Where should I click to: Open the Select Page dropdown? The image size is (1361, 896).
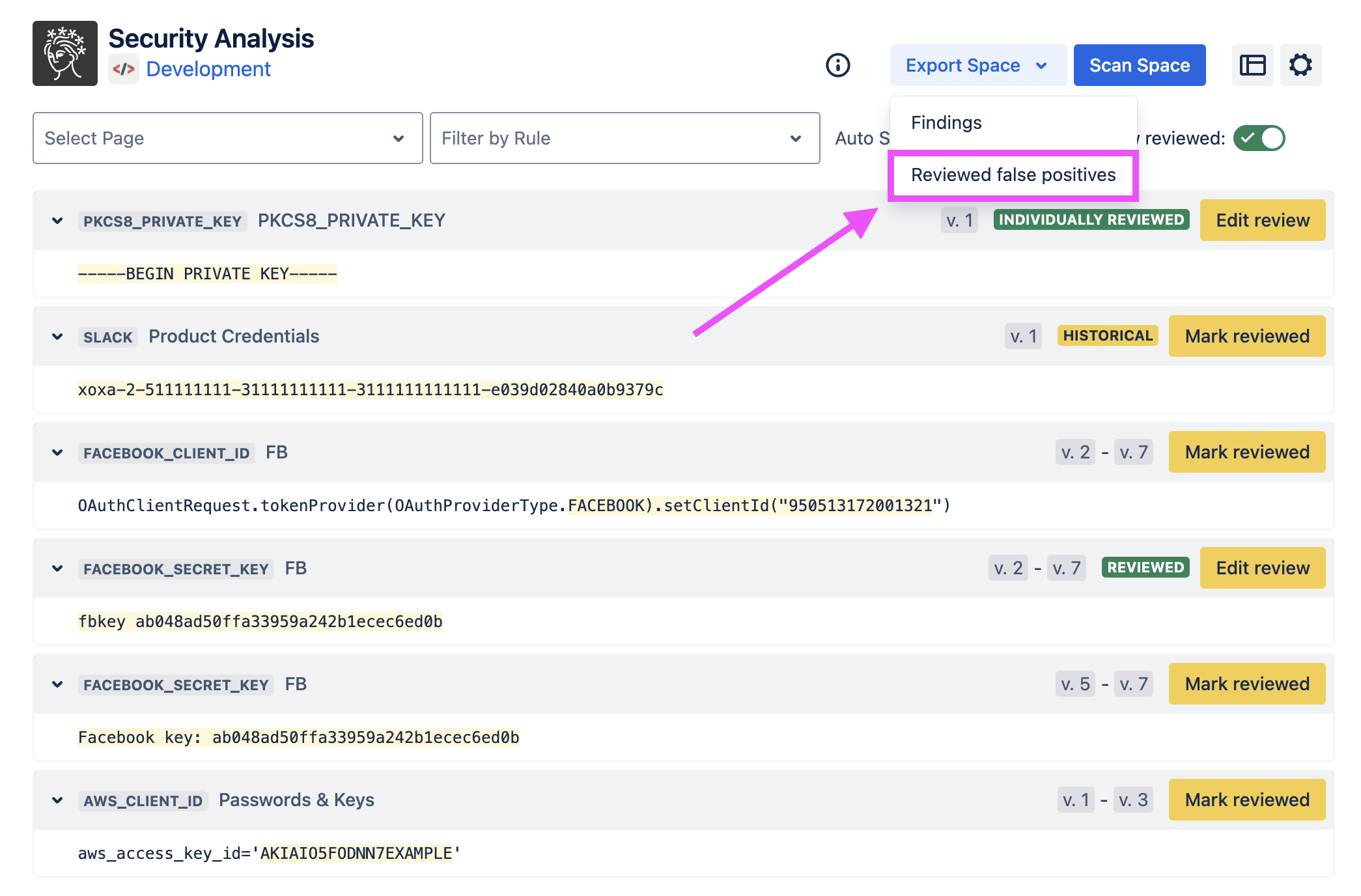click(227, 138)
